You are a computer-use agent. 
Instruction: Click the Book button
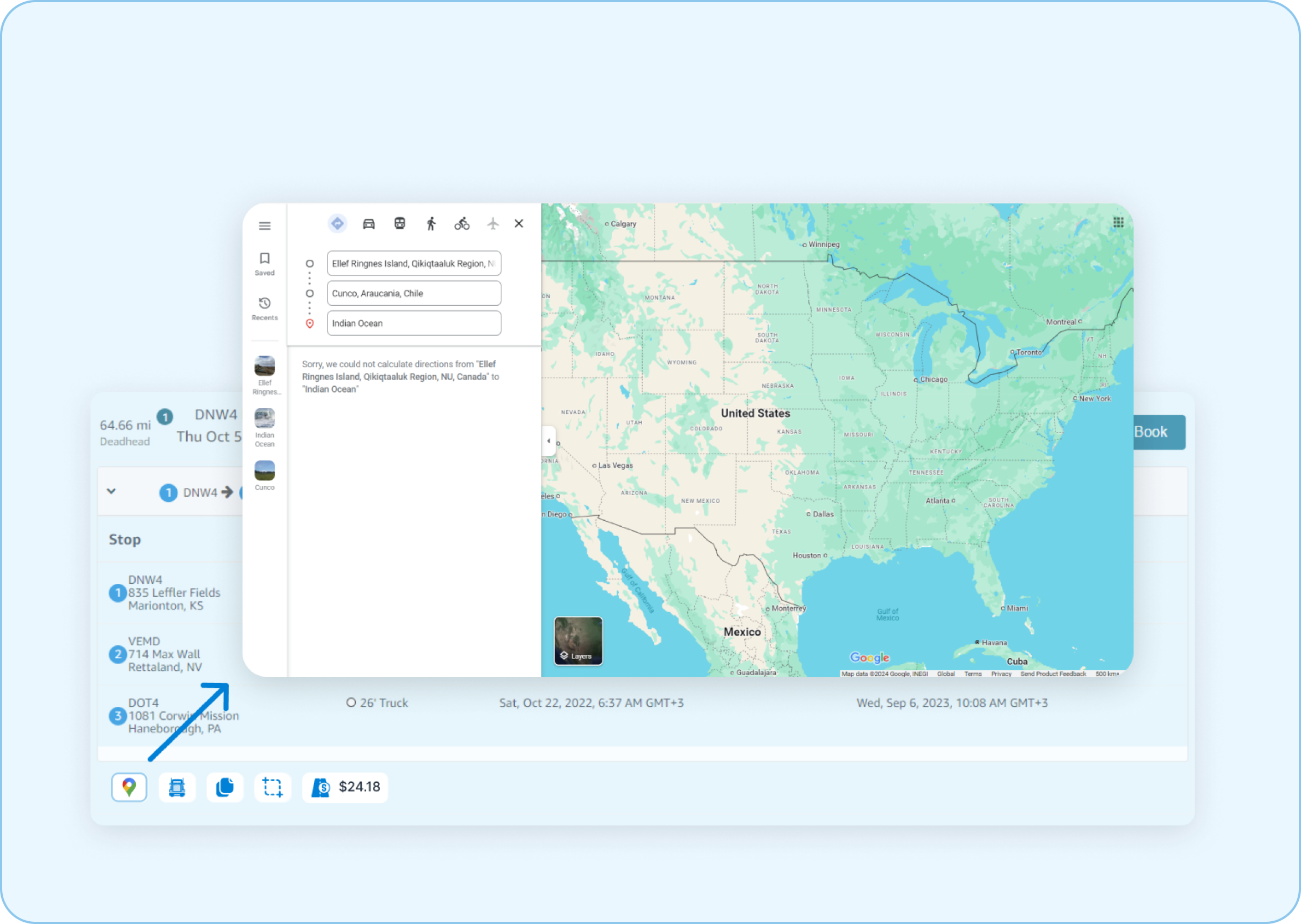coord(1159,432)
